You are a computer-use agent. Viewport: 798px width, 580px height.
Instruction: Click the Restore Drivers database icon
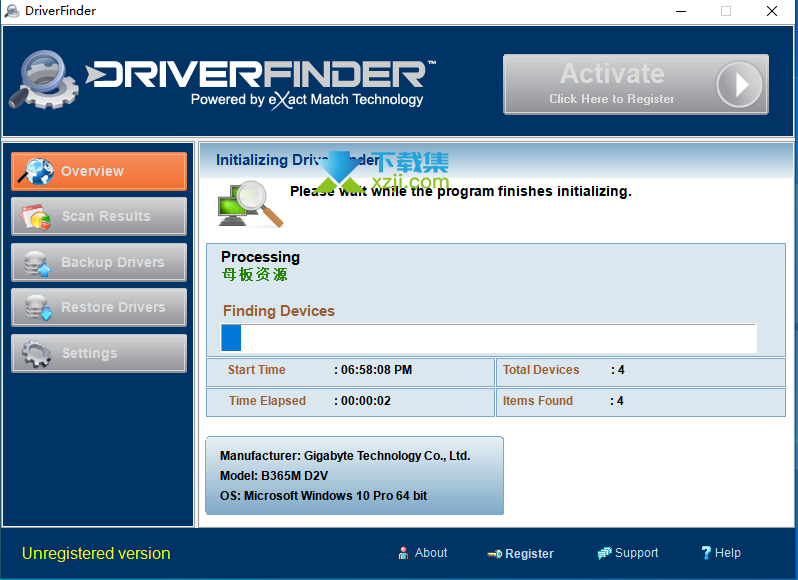click(x=38, y=308)
